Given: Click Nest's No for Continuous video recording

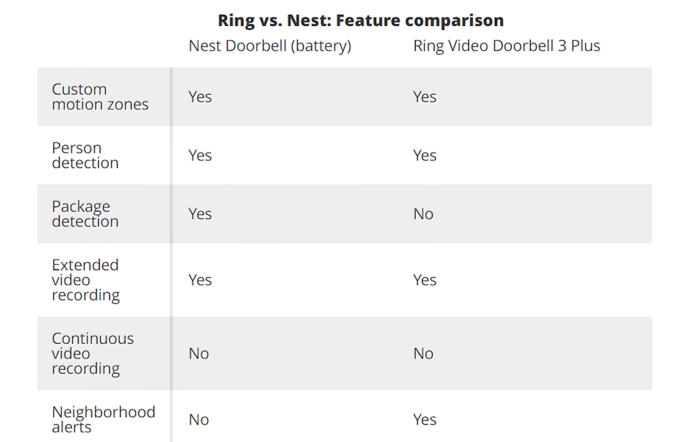Looking at the screenshot, I should 199,354.
